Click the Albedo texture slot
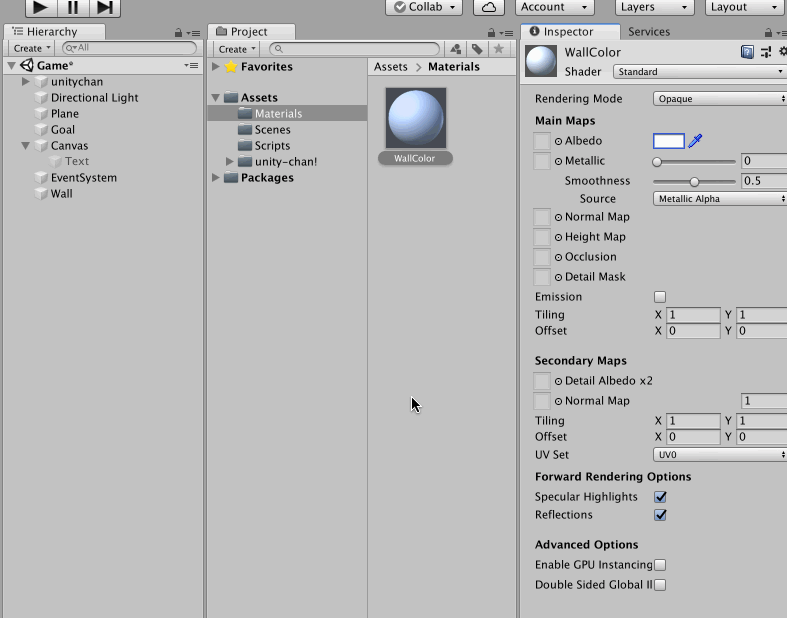The image size is (787, 618). (x=542, y=141)
